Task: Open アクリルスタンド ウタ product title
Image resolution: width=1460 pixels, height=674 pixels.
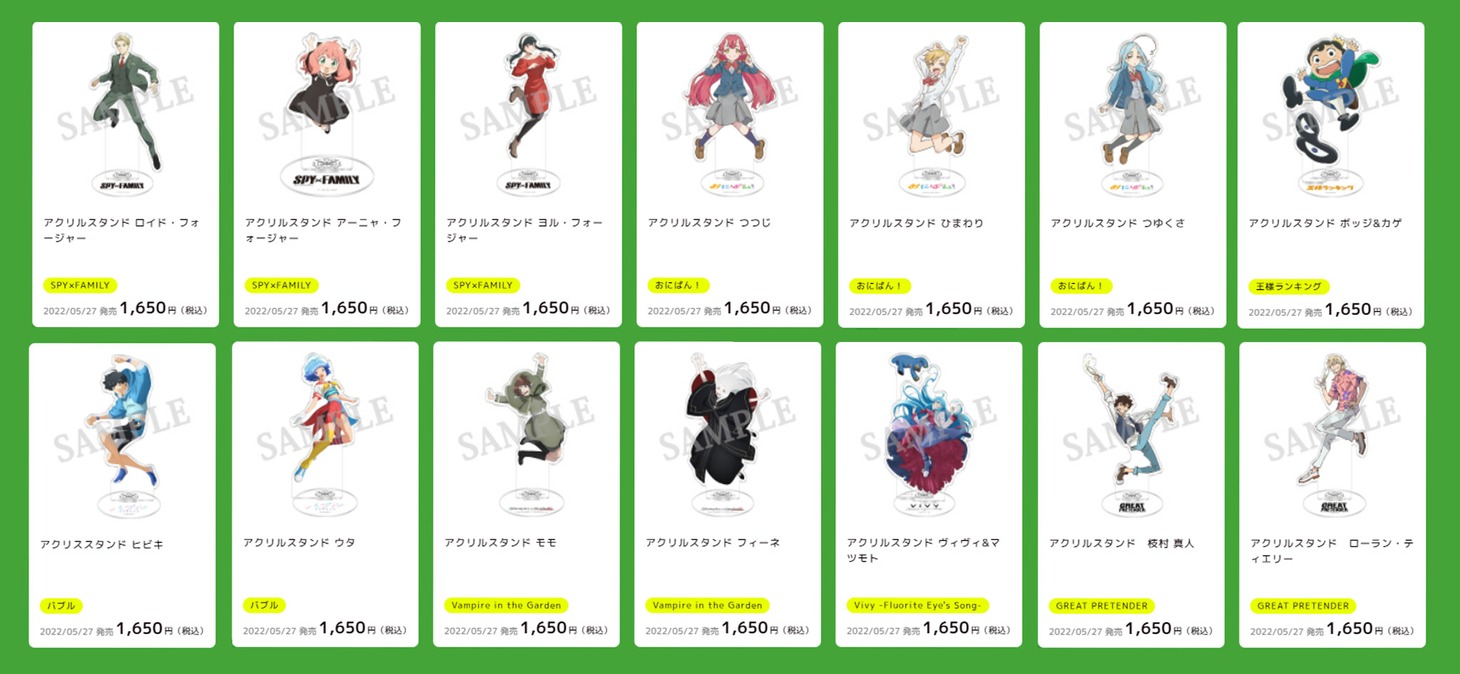Action: [x=299, y=543]
